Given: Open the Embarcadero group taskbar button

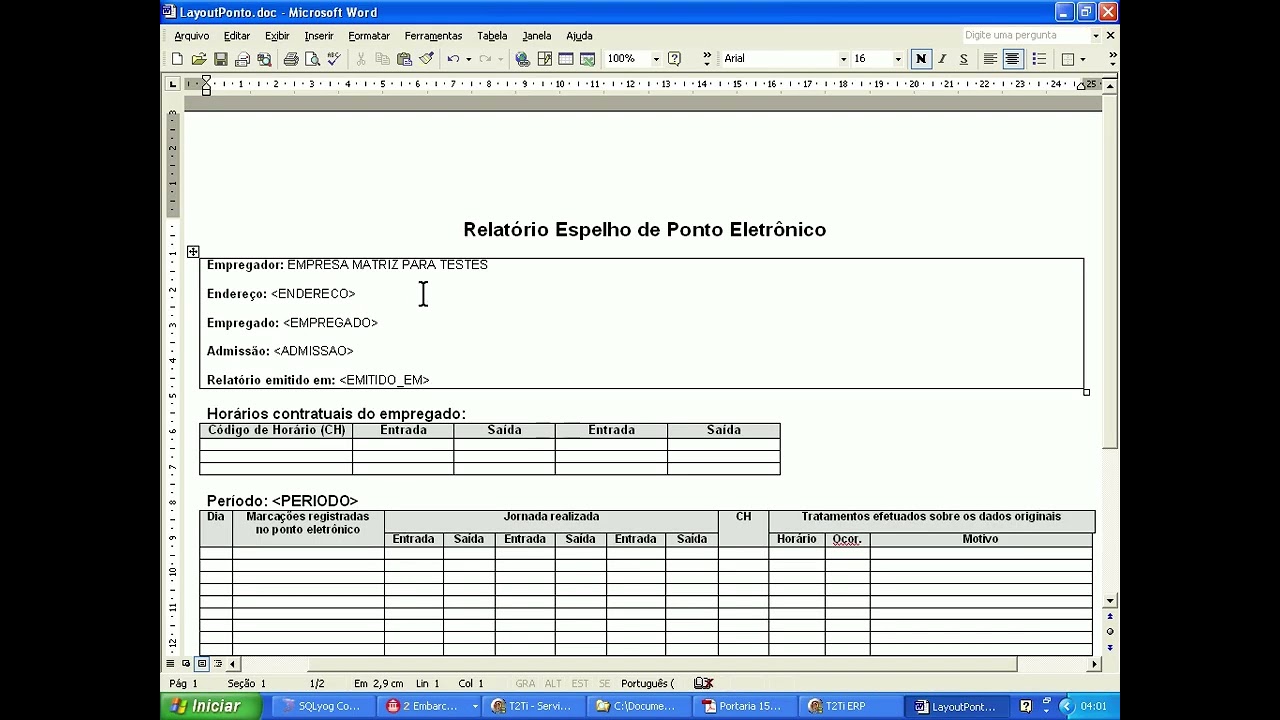Looking at the screenshot, I should click(x=427, y=706).
